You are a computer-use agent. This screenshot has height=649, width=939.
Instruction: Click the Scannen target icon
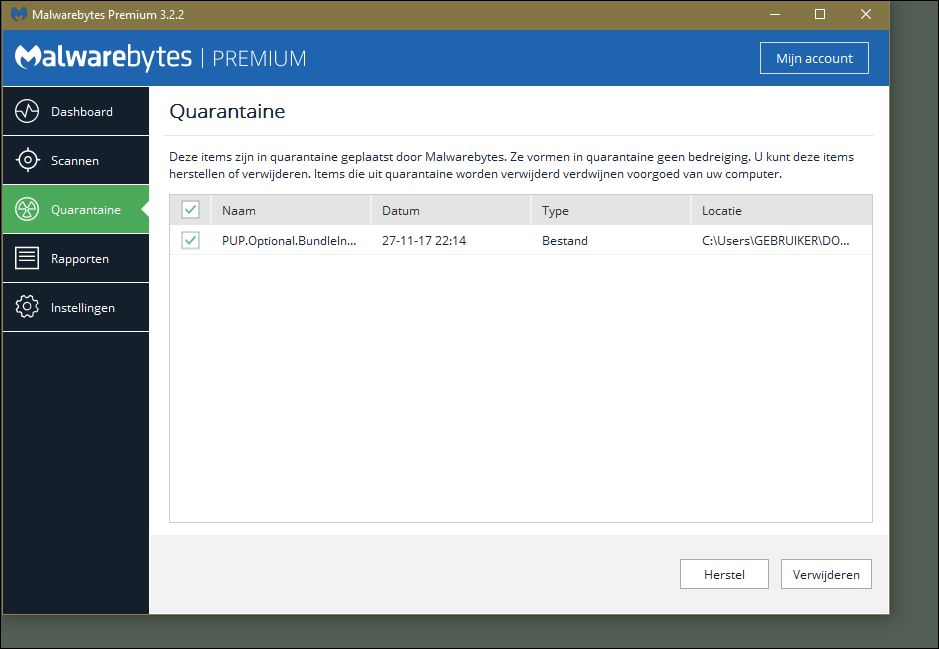[27, 160]
